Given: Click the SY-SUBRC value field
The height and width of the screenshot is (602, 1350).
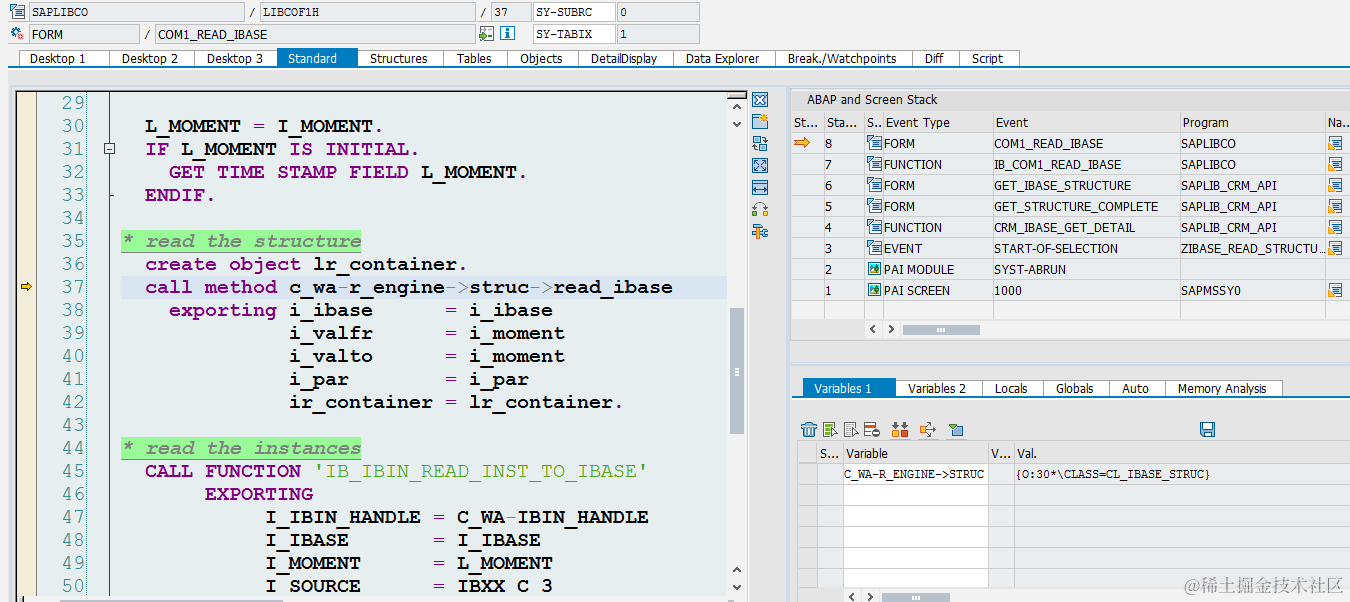Looking at the screenshot, I should pyautogui.click(x=657, y=12).
